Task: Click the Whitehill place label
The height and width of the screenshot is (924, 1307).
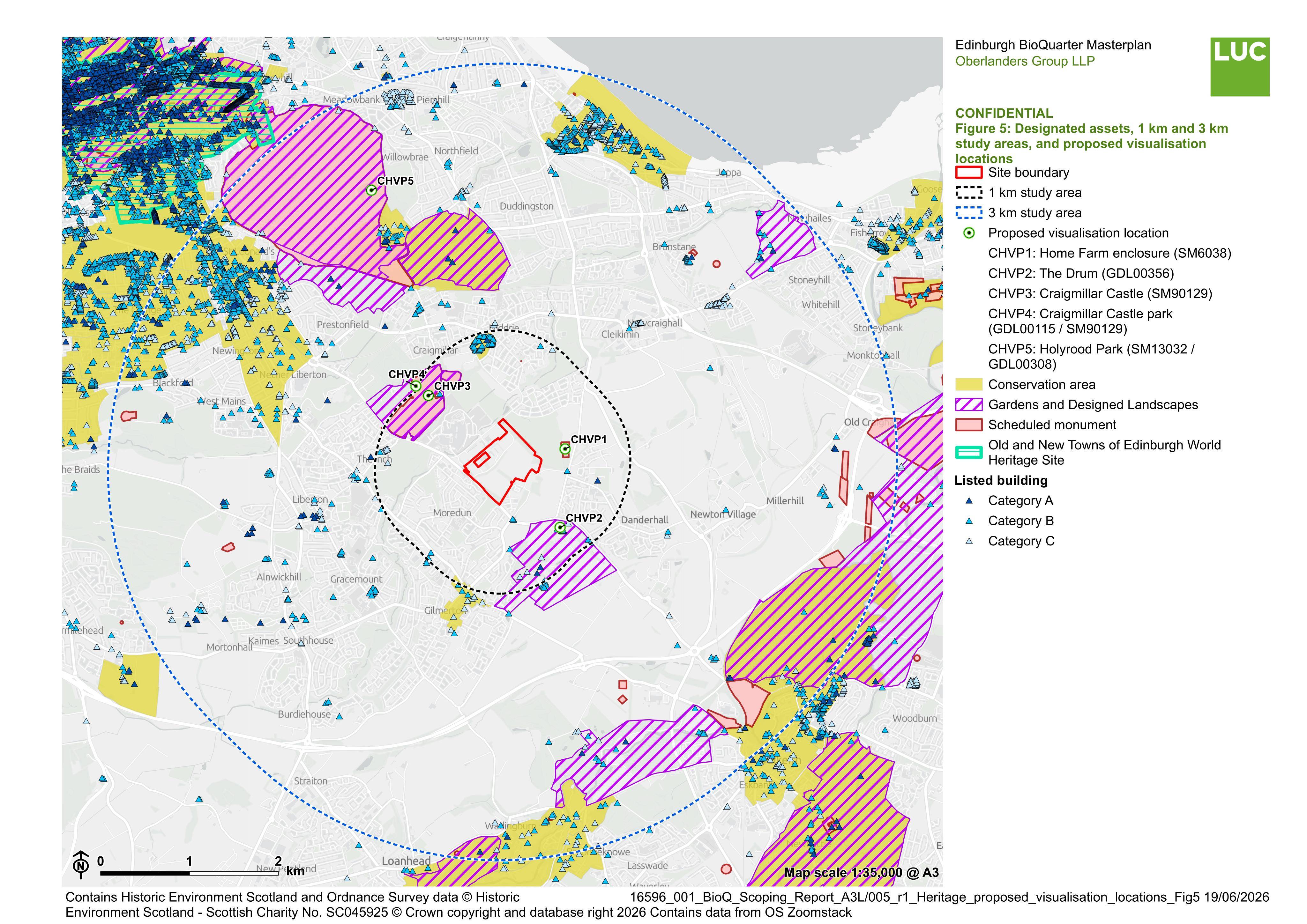Action: pyautogui.click(x=821, y=304)
